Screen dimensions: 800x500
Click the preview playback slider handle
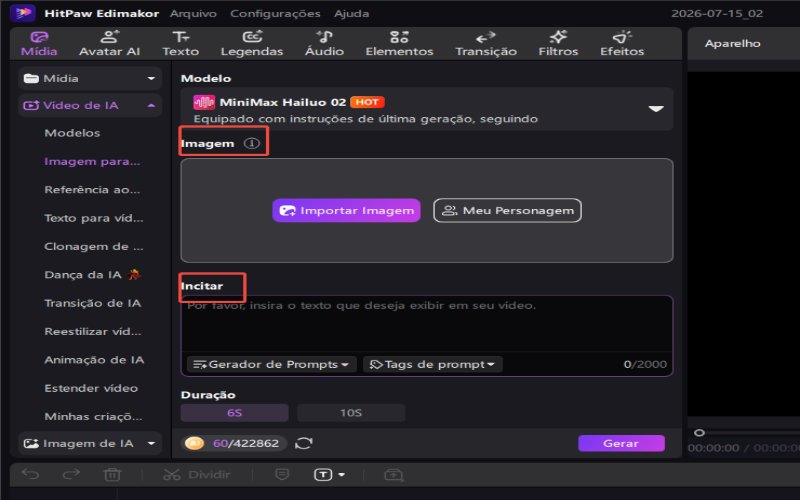click(699, 433)
